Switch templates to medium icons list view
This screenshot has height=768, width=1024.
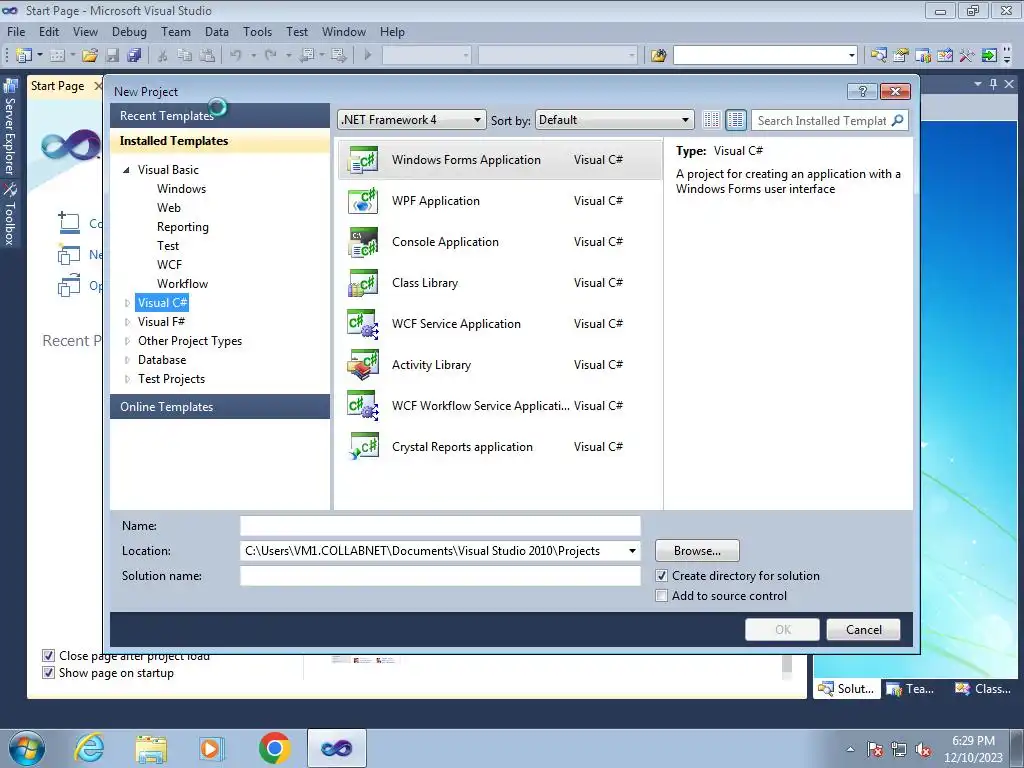735,120
